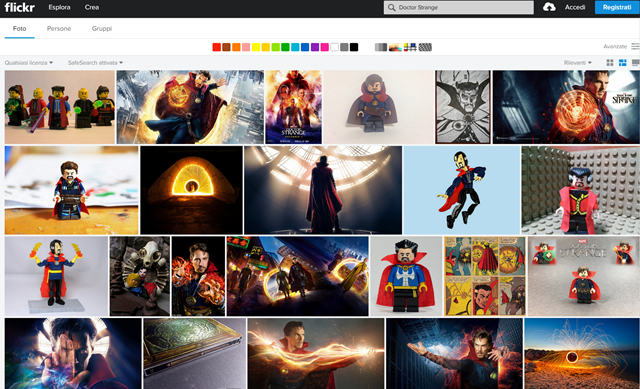Switch to square grid view icon

[x=610, y=62]
